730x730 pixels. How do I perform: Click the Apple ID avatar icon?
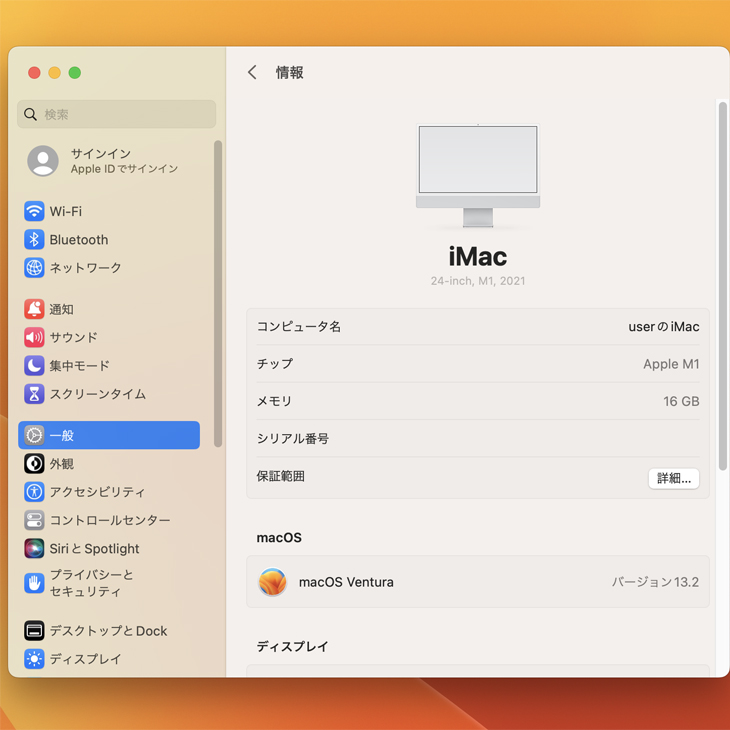43,161
